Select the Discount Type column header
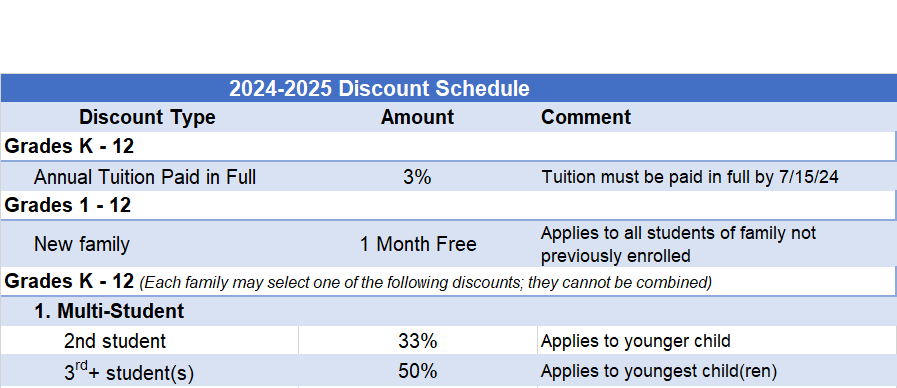This screenshot has height=388, width=897. [147, 117]
